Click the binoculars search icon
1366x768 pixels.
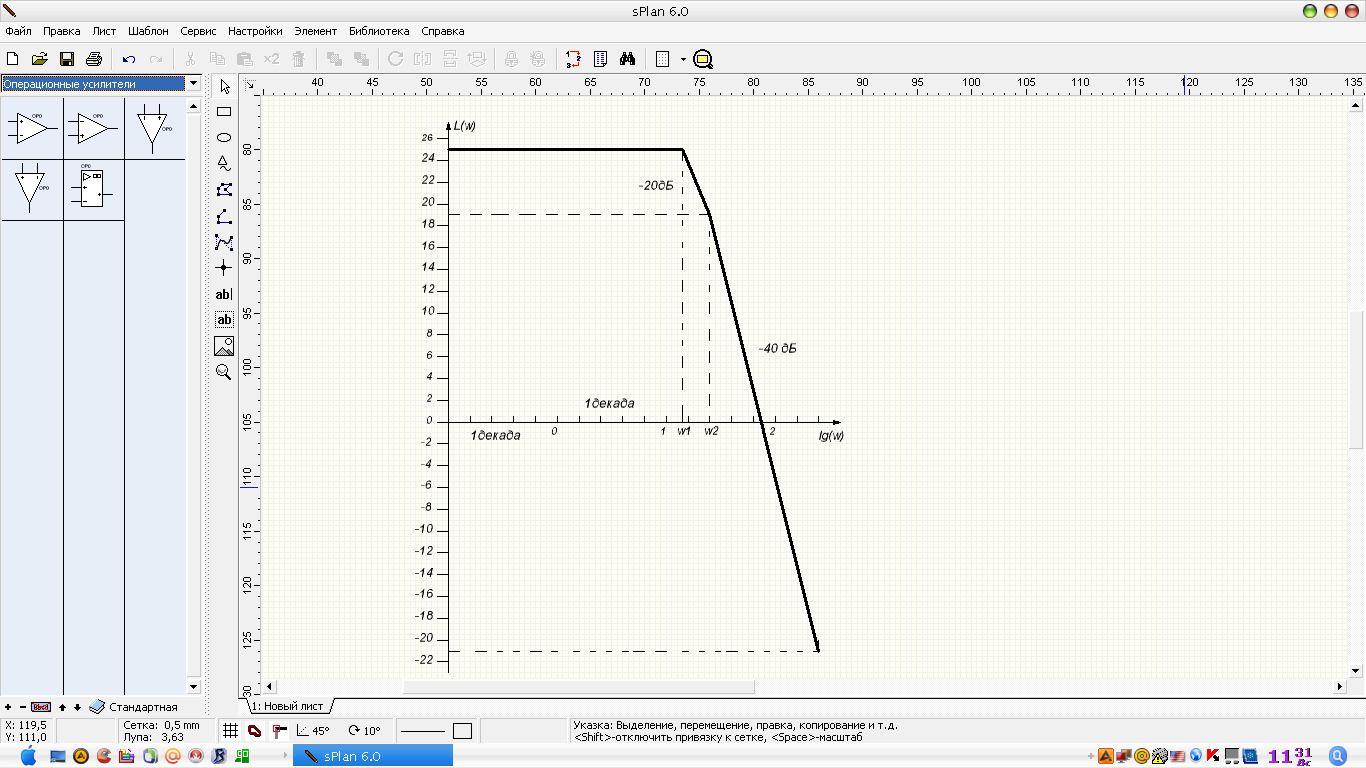coord(628,59)
